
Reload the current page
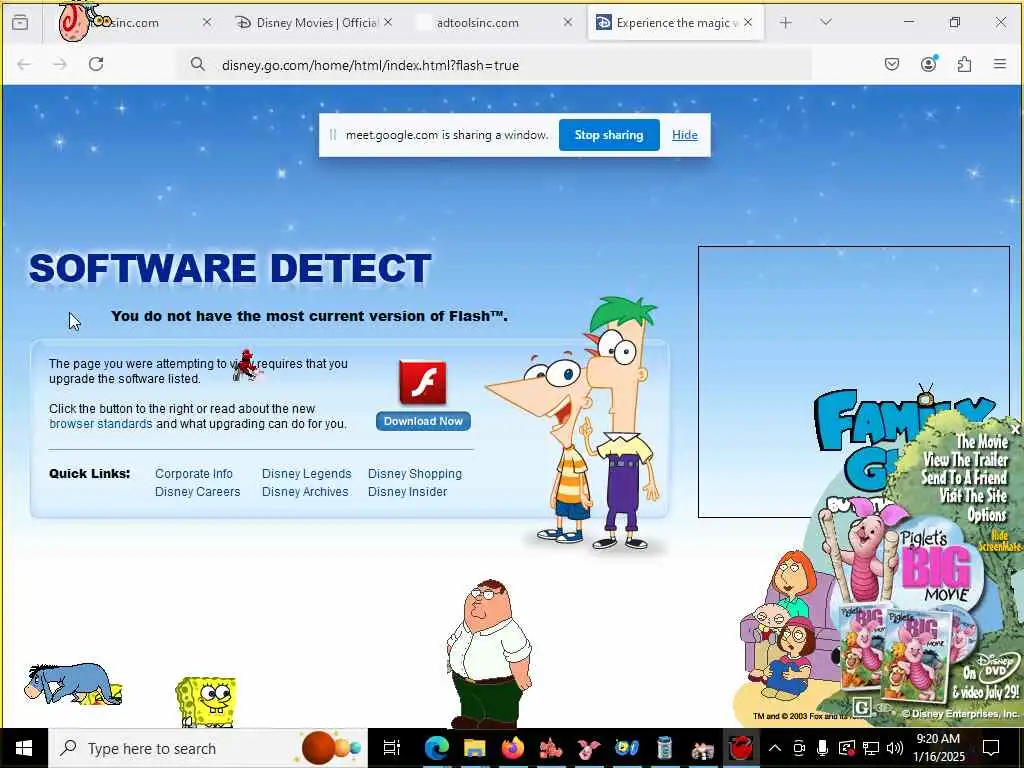(x=96, y=64)
